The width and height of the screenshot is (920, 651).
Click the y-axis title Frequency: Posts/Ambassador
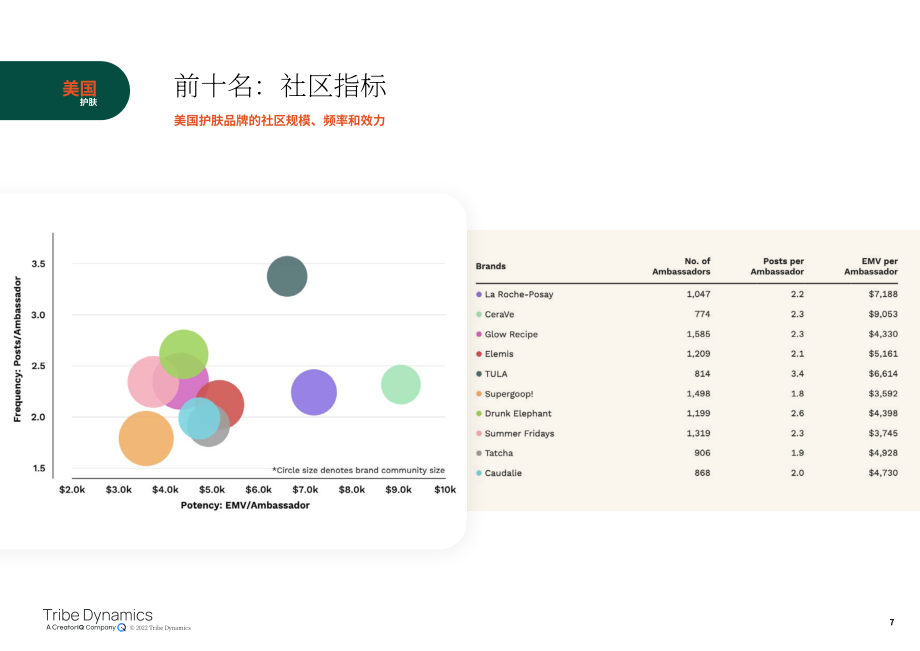click(18, 349)
